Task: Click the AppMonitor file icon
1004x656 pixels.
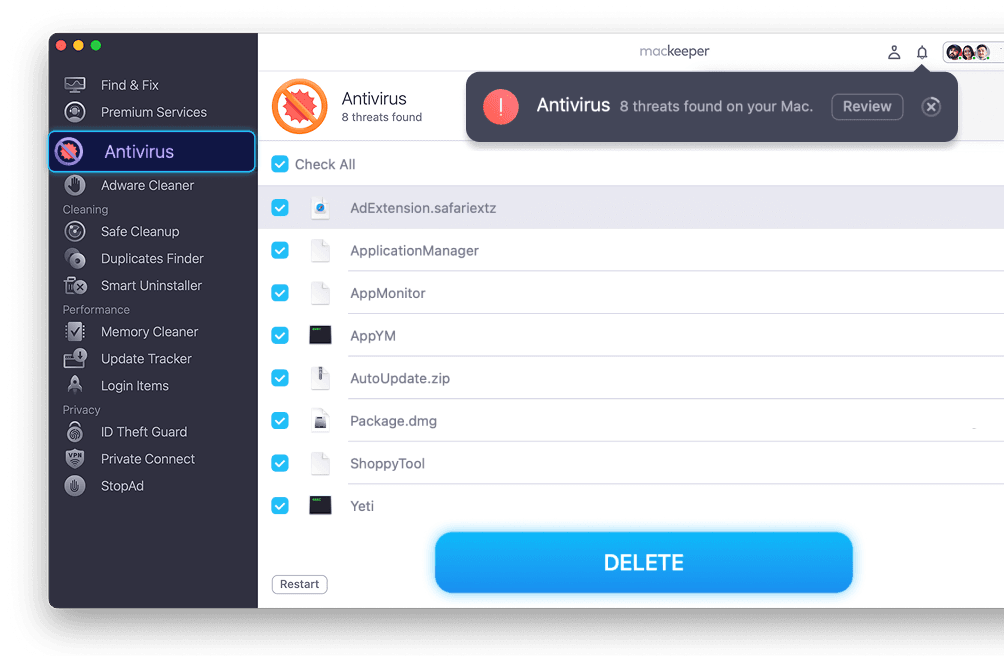Action: tap(320, 293)
